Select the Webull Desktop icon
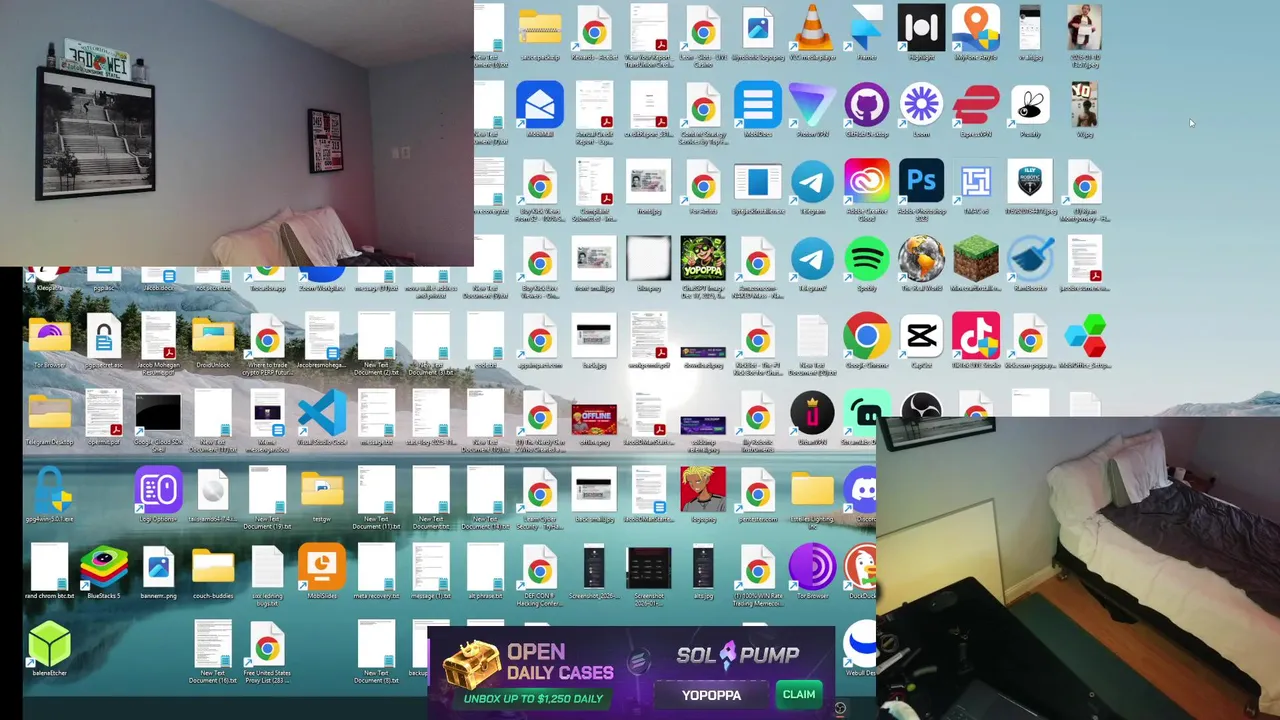 [860, 644]
